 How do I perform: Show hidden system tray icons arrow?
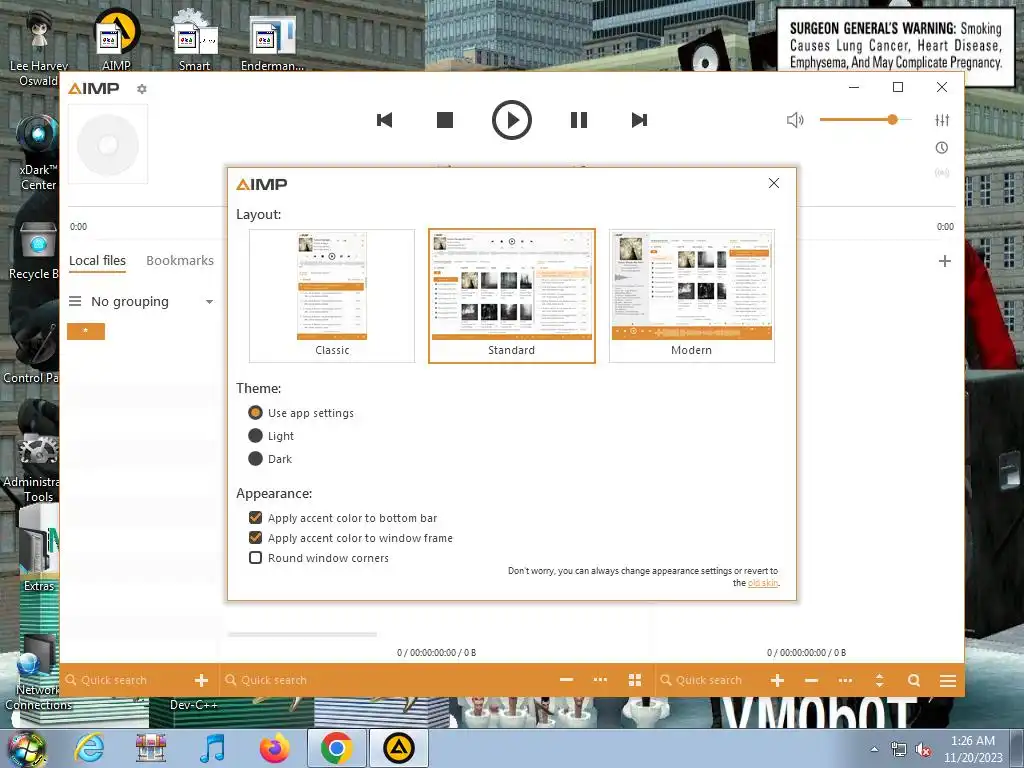(x=874, y=749)
